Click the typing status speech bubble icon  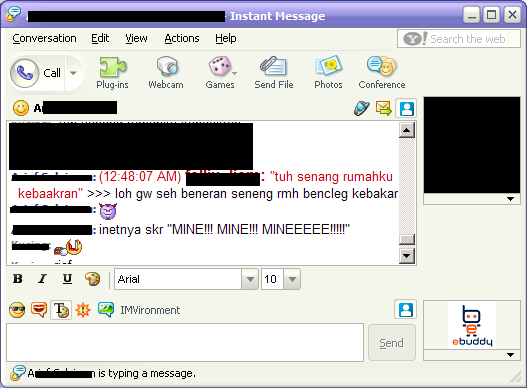[x=18, y=373]
